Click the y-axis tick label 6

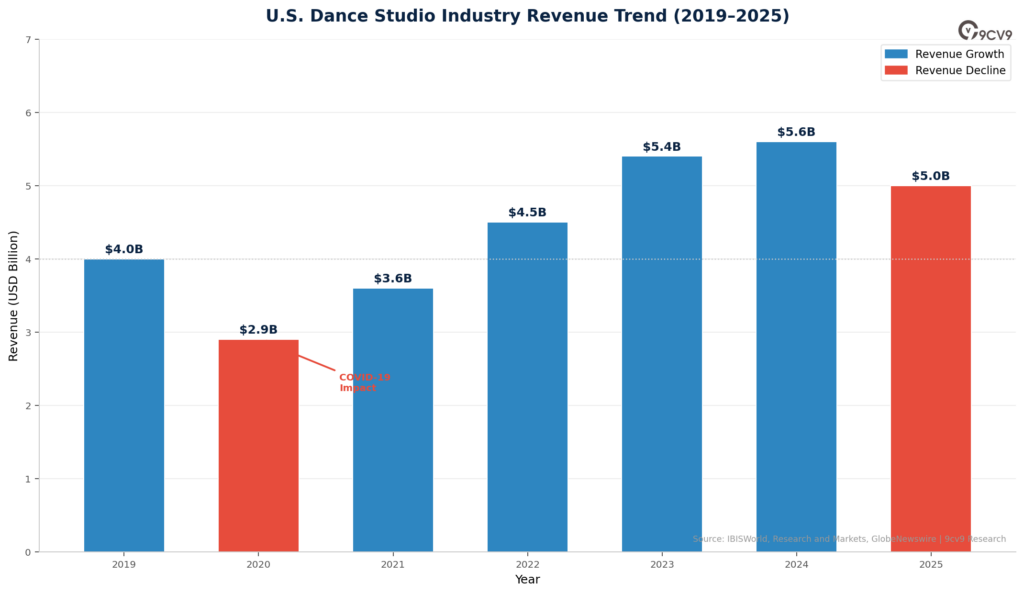28,113
